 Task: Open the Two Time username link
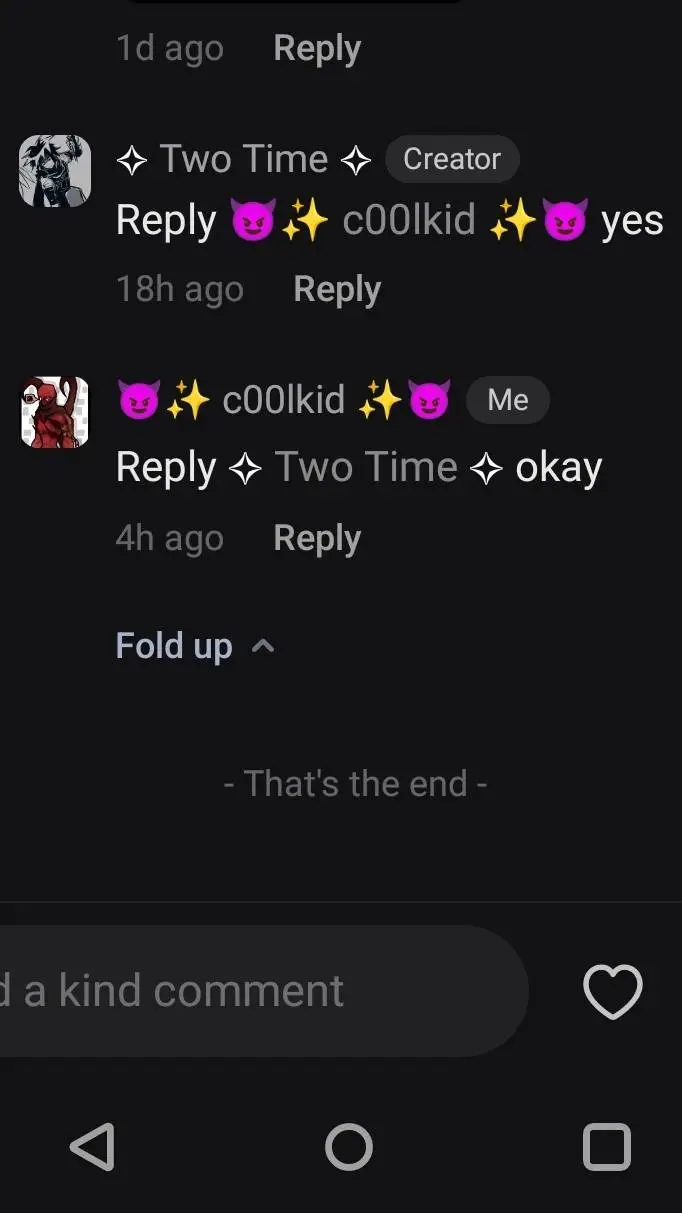pyautogui.click(x=244, y=159)
